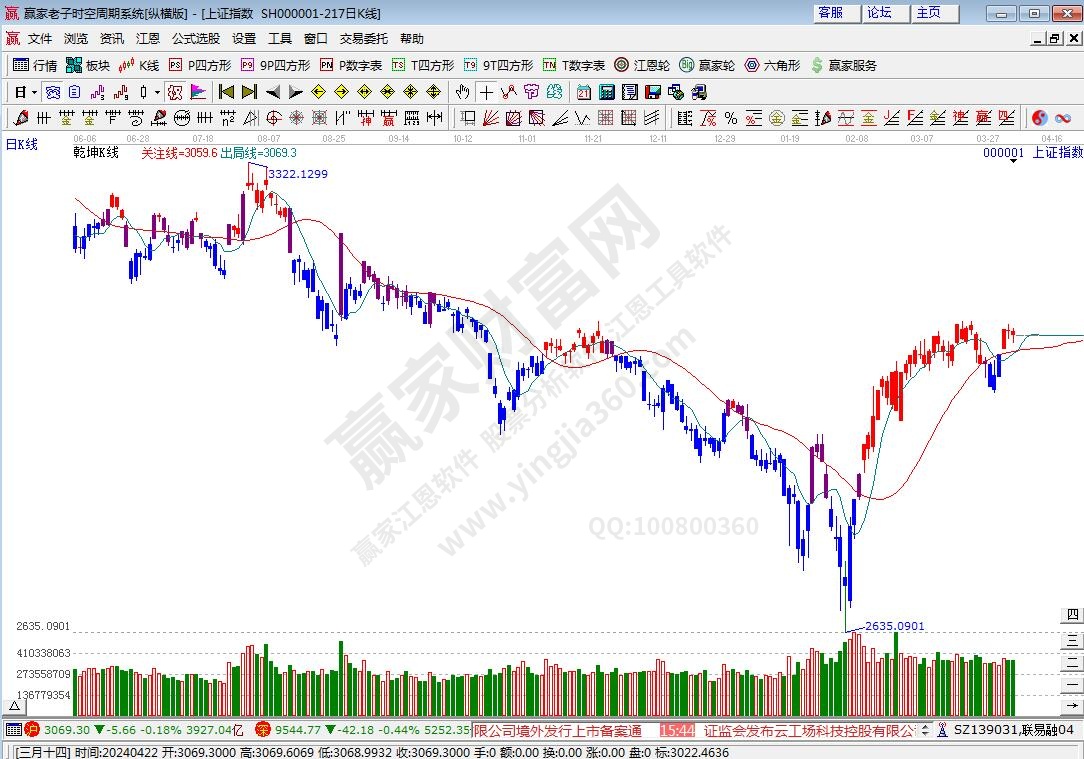Screen dimensions: 1084x759
Task: Toggle the 四 four-panel layout button
Action: pos(1071,614)
